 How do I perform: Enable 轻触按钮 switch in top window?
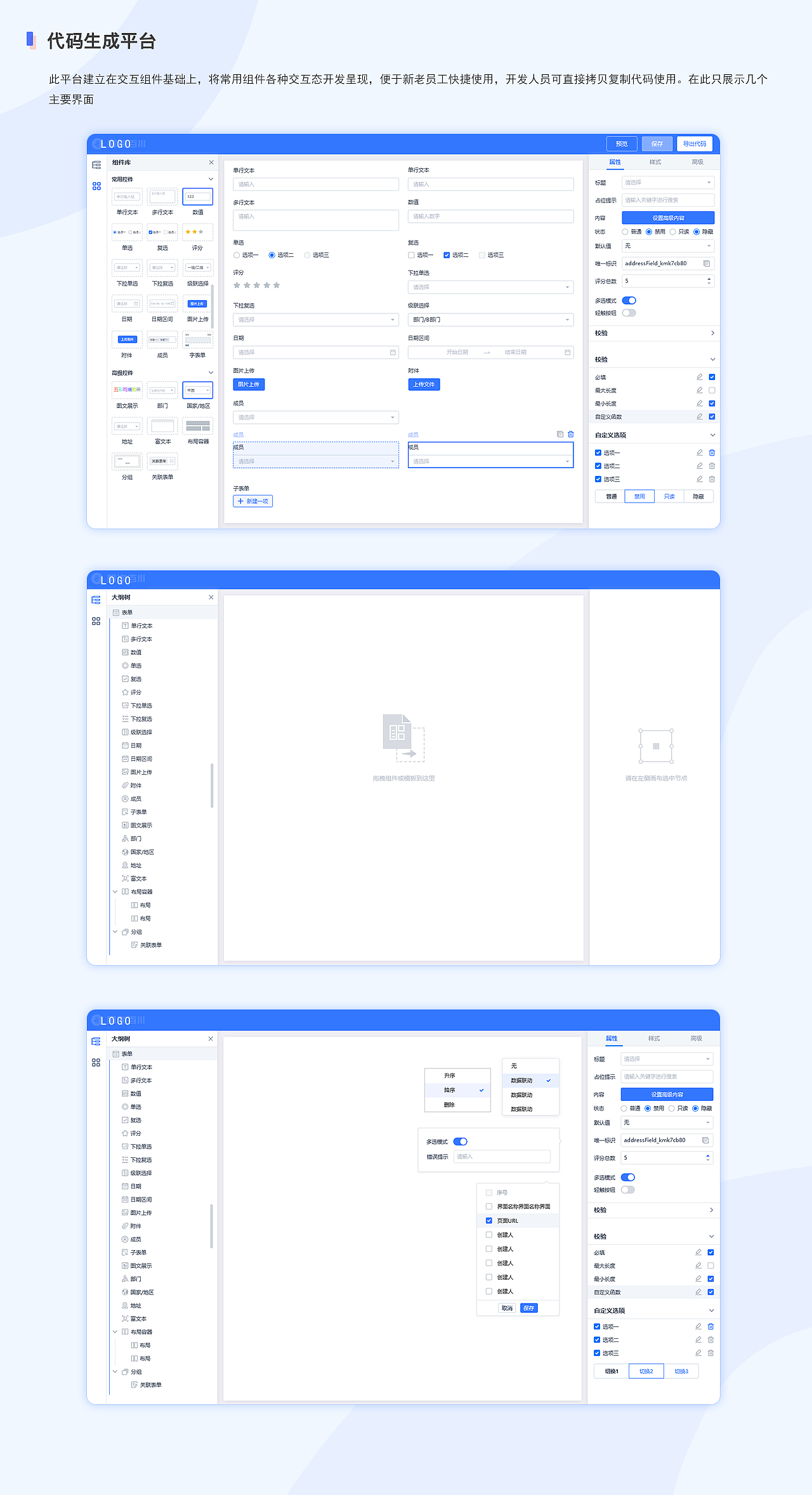click(x=629, y=313)
